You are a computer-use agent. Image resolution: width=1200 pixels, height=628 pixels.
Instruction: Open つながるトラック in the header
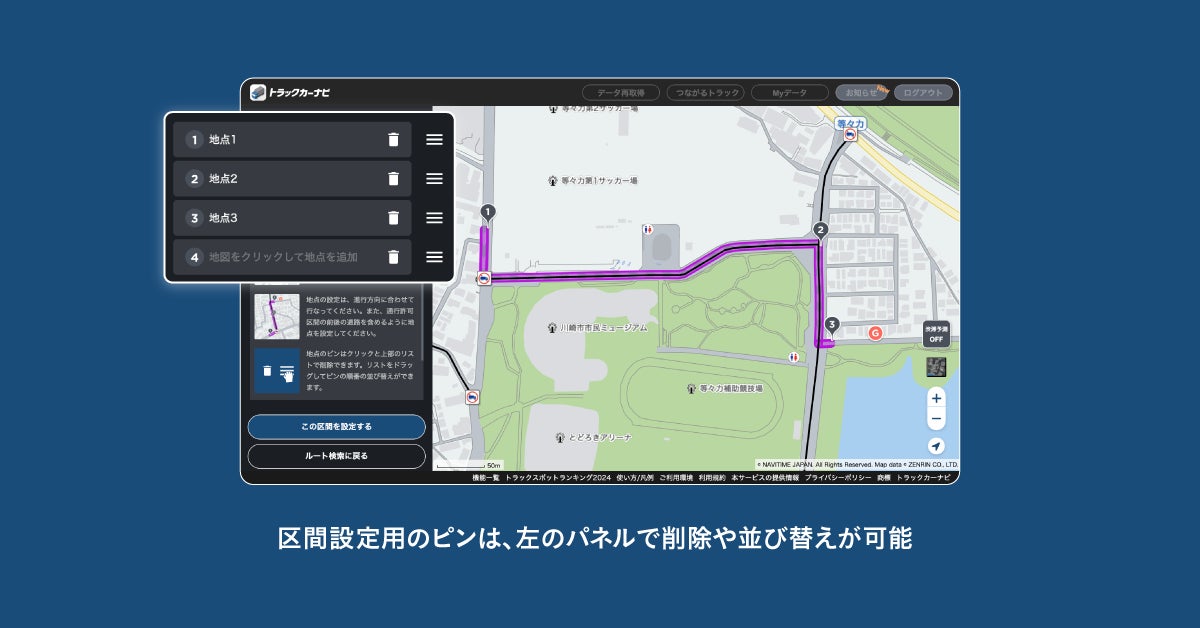706,92
